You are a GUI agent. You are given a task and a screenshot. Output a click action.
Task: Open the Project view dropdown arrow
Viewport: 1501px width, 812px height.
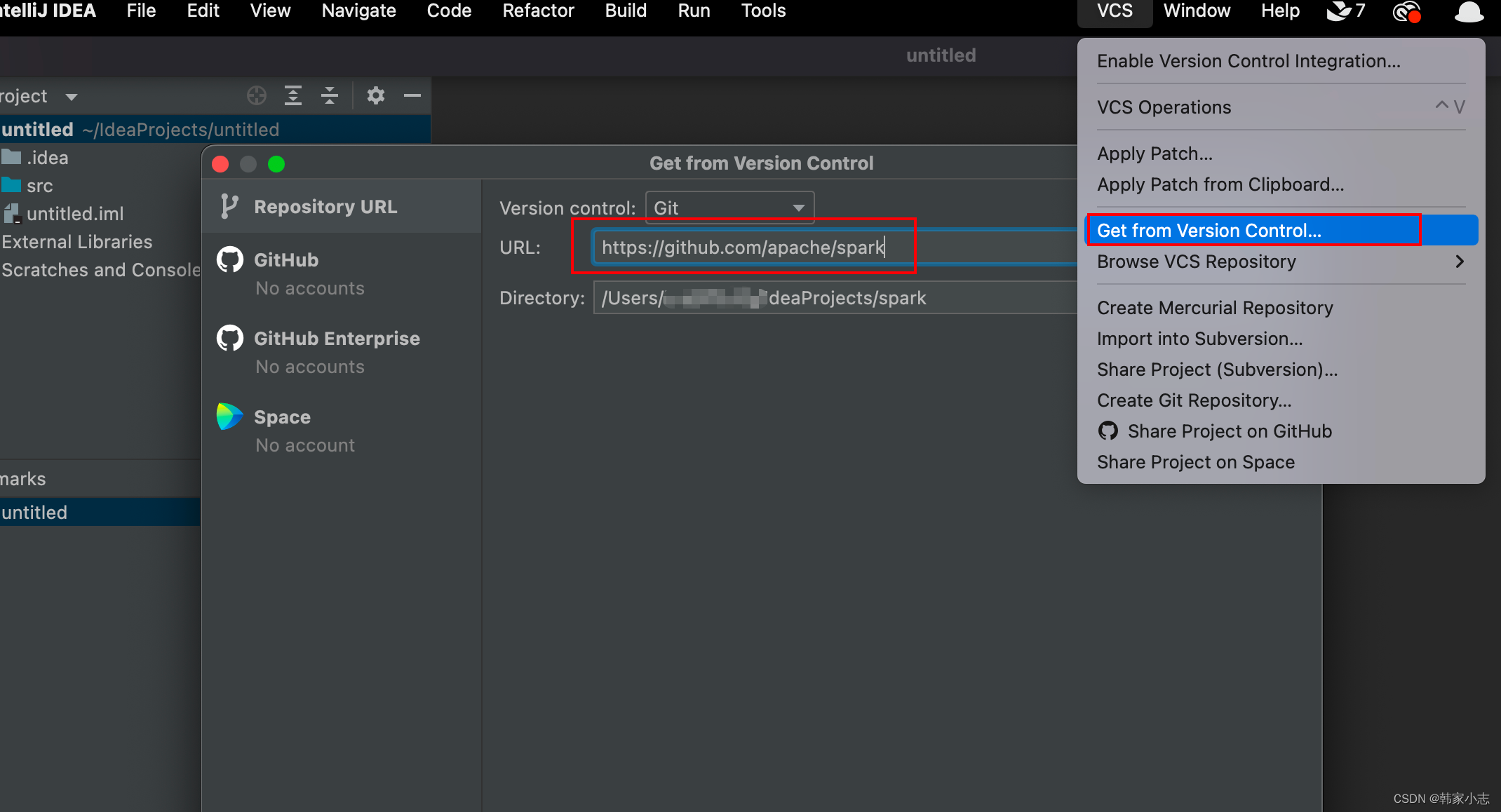click(71, 97)
